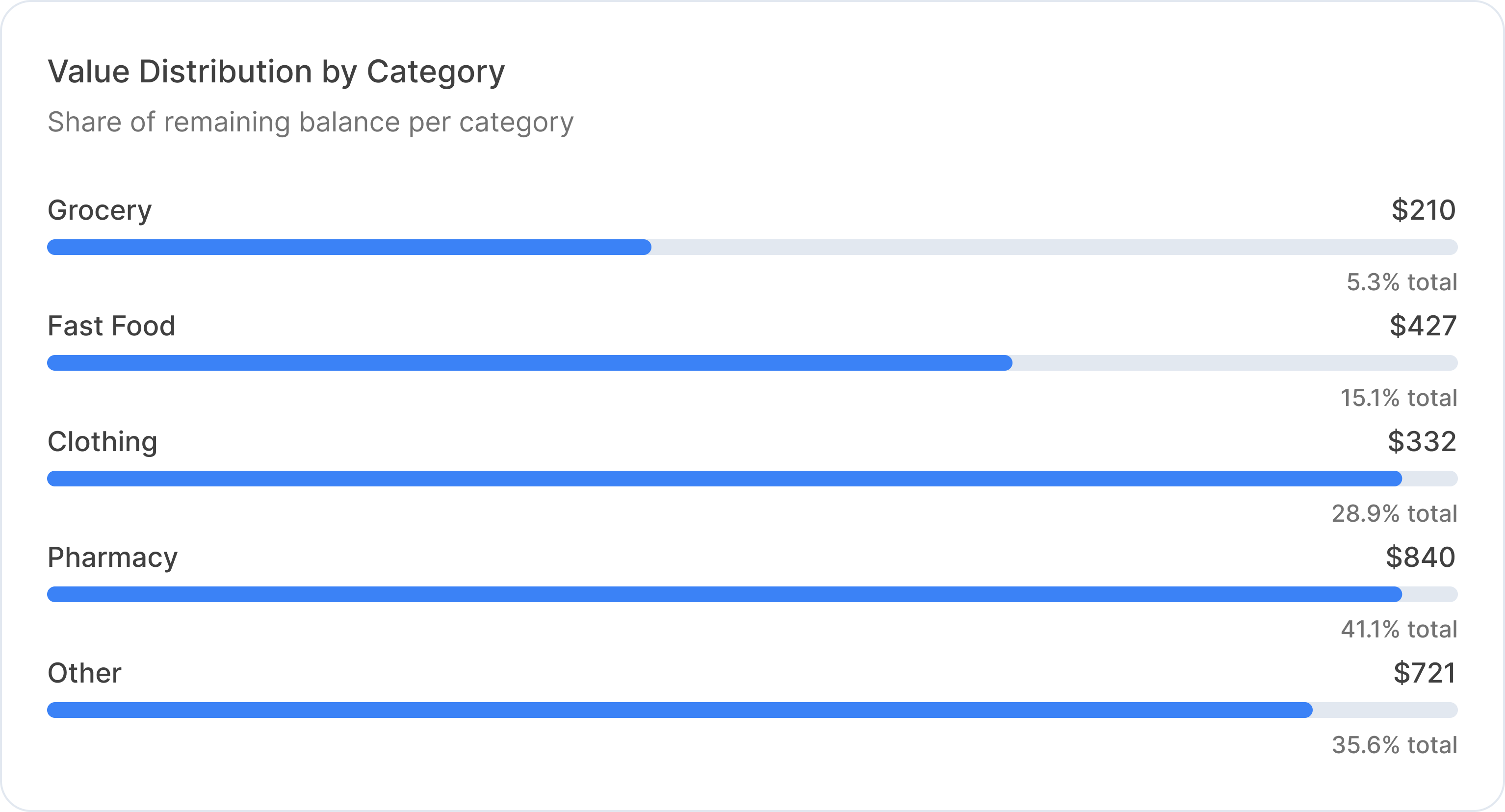The width and height of the screenshot is (1505, 812).
Task: Click the $840 Pharmacy amount
Action: pos(1420,558)
